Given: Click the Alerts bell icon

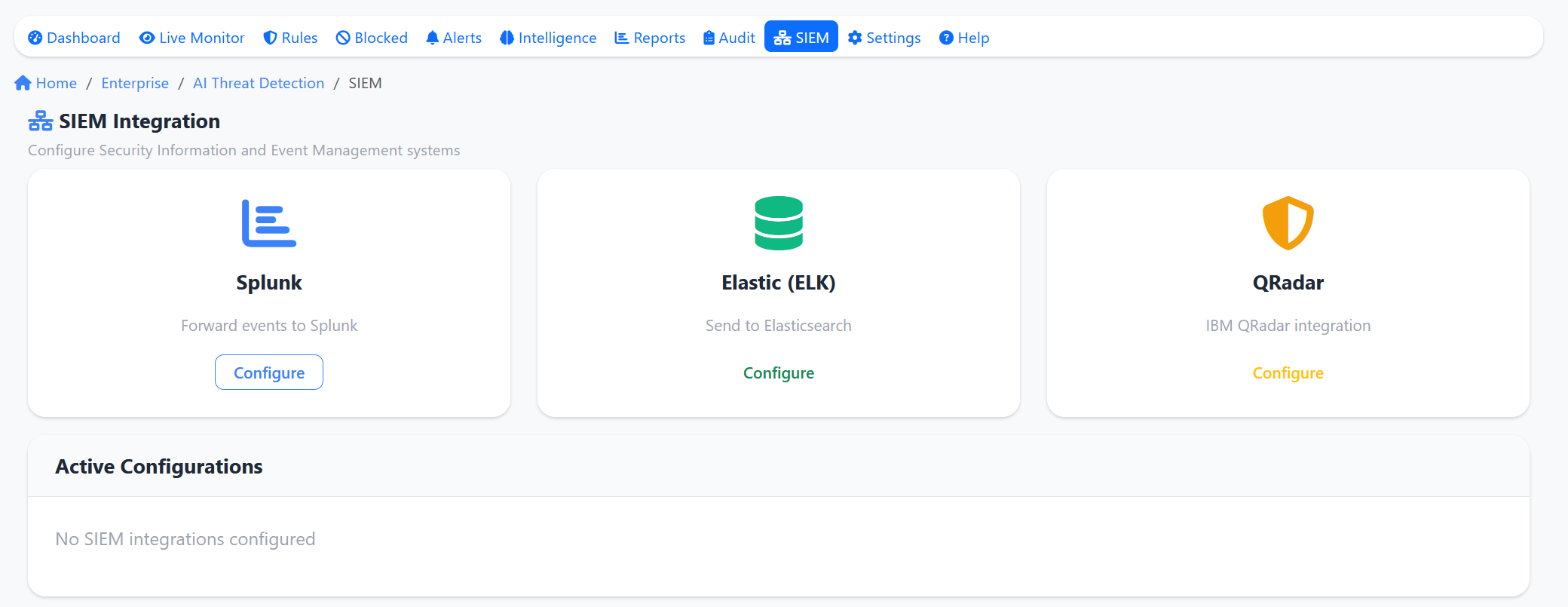Looking at the screenshot, I should click(432, 38).
